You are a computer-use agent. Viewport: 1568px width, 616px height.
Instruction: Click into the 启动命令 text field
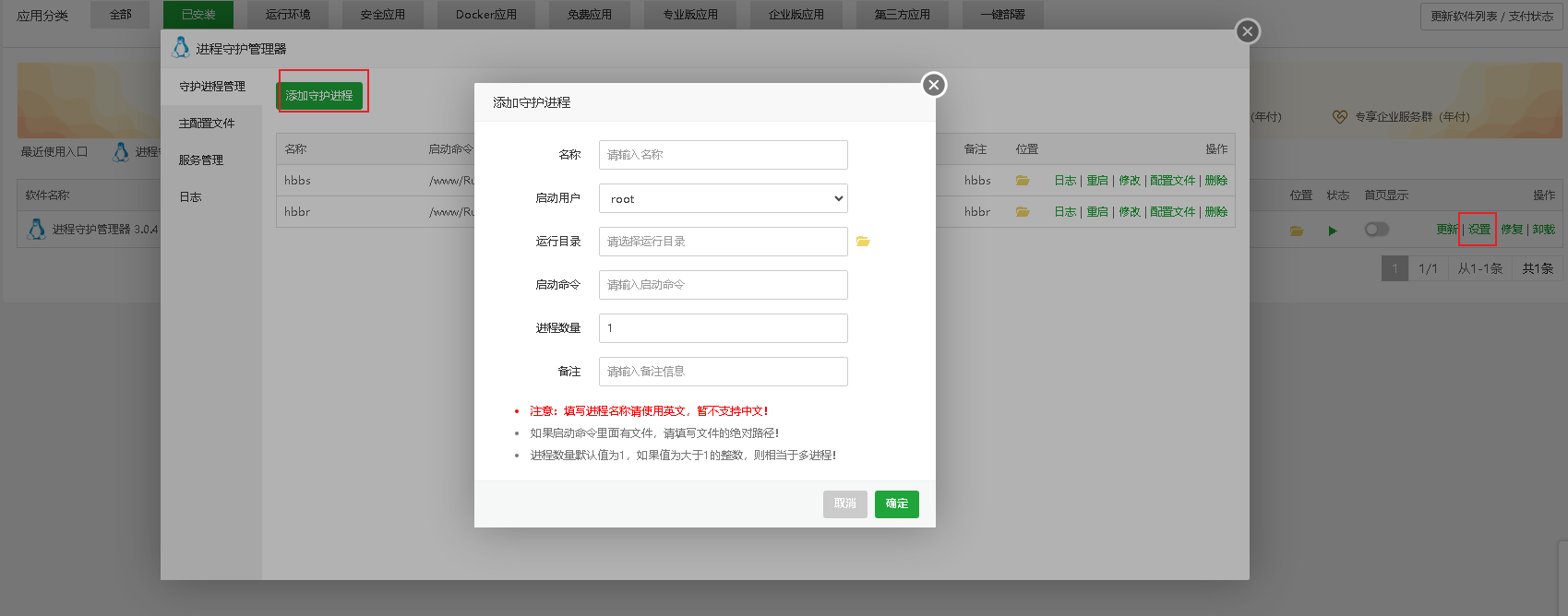tap(723, 285)
